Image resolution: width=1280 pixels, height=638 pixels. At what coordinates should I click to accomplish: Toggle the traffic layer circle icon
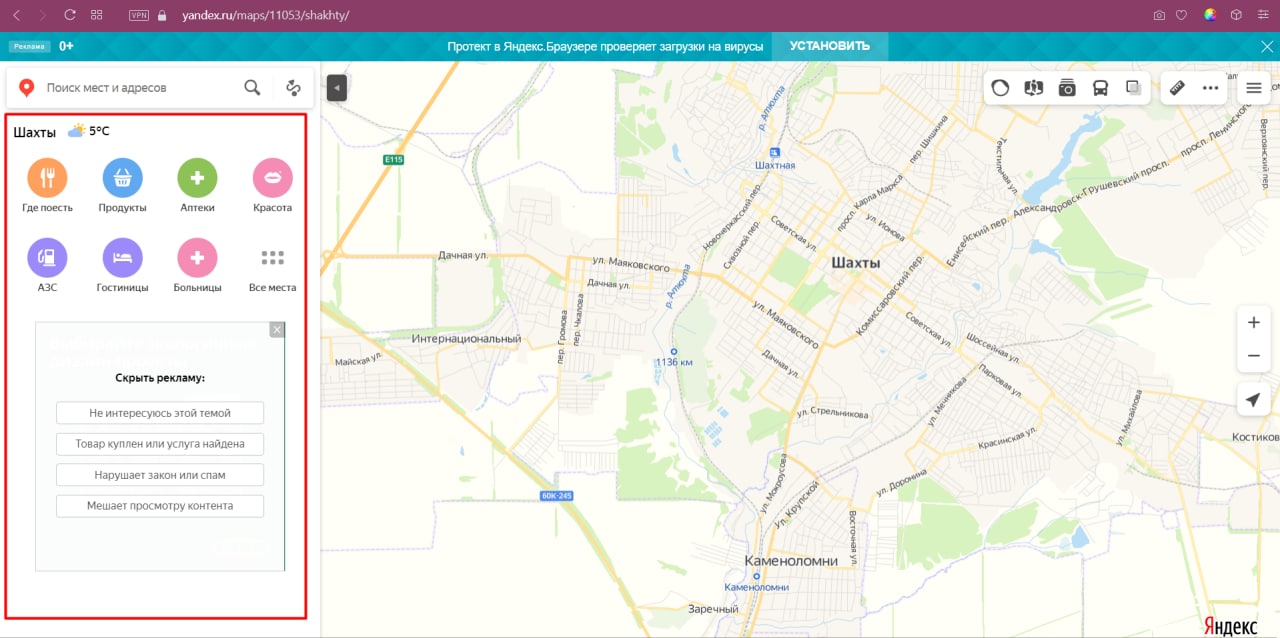point(1000,88)
